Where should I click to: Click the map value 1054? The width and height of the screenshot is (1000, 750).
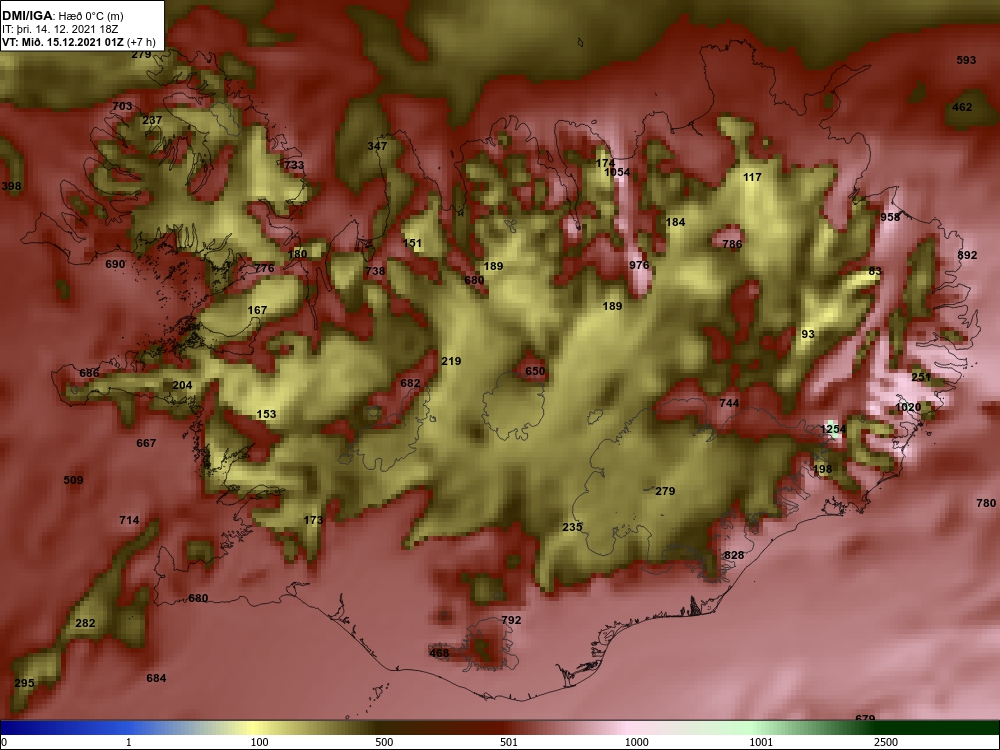[x=617, y=172]
